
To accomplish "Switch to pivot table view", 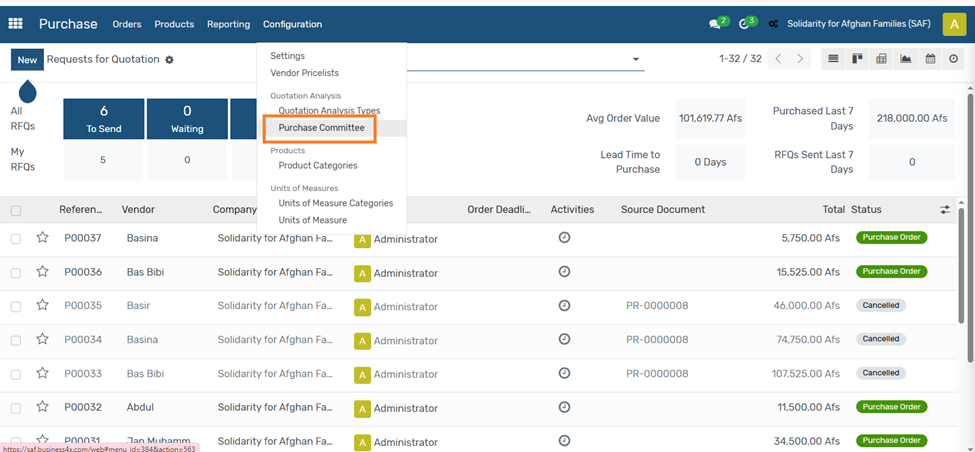I will pyautogui.click(x=881, y=59).
